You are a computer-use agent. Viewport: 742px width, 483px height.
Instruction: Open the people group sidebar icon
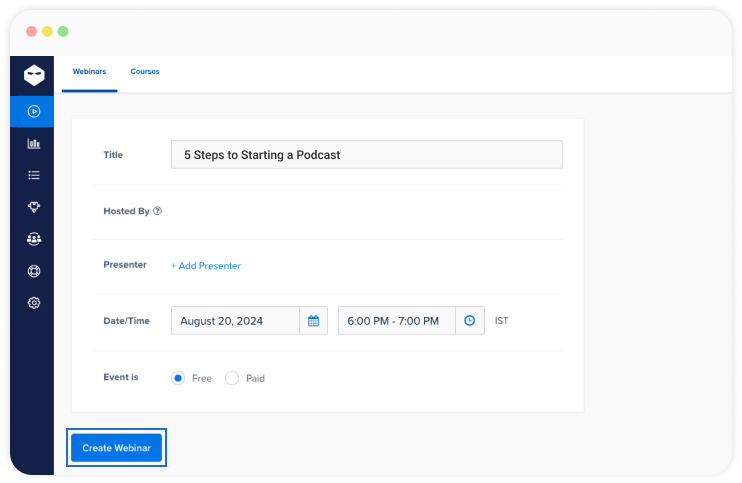pos(34,239)
